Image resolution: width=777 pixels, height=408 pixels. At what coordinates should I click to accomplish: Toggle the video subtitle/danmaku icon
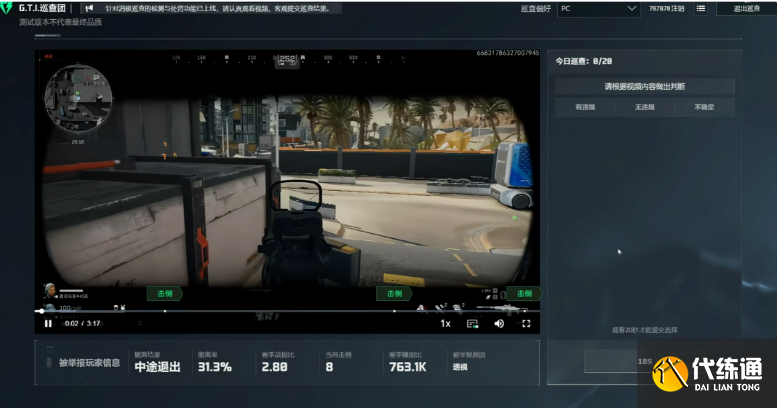click(473, 324)
